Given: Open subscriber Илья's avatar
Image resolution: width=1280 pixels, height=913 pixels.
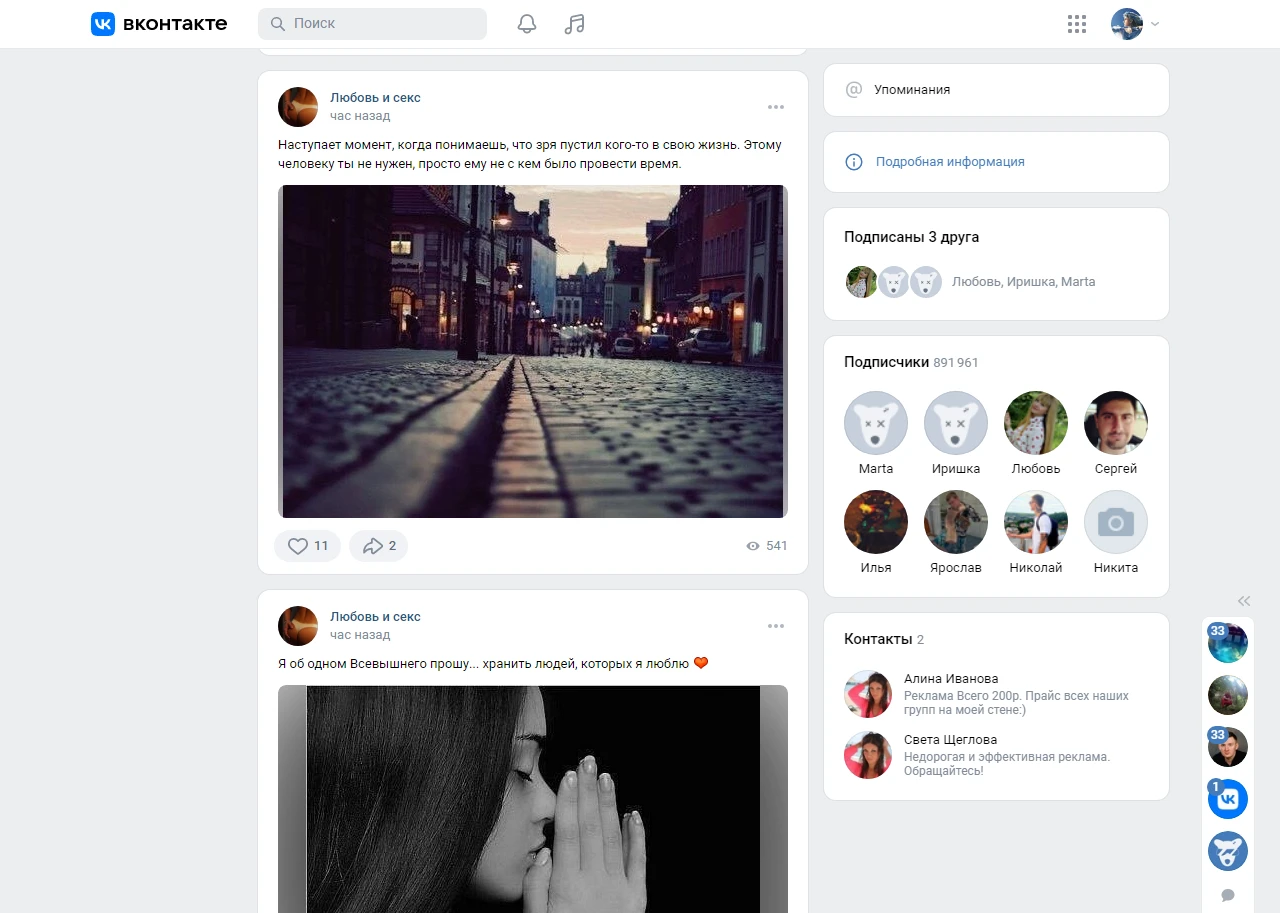Looking at the screenshot, I should click(x=876, y=522).
